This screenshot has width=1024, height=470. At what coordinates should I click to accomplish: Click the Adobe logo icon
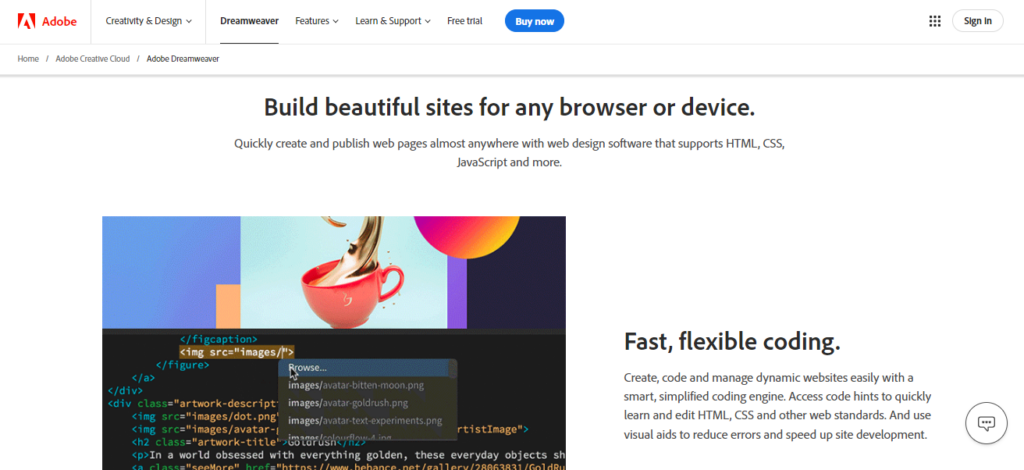27,21
